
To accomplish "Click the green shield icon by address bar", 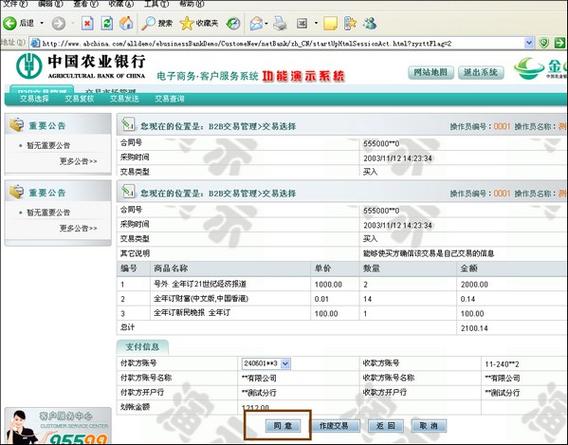I will click(x=544, y=43).
